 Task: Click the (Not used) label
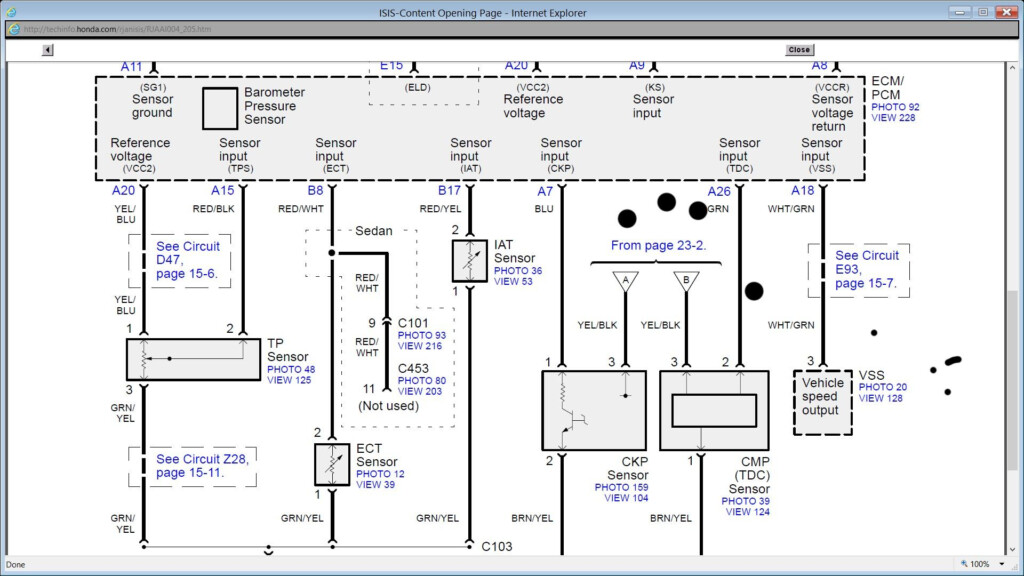click(389, 406)
